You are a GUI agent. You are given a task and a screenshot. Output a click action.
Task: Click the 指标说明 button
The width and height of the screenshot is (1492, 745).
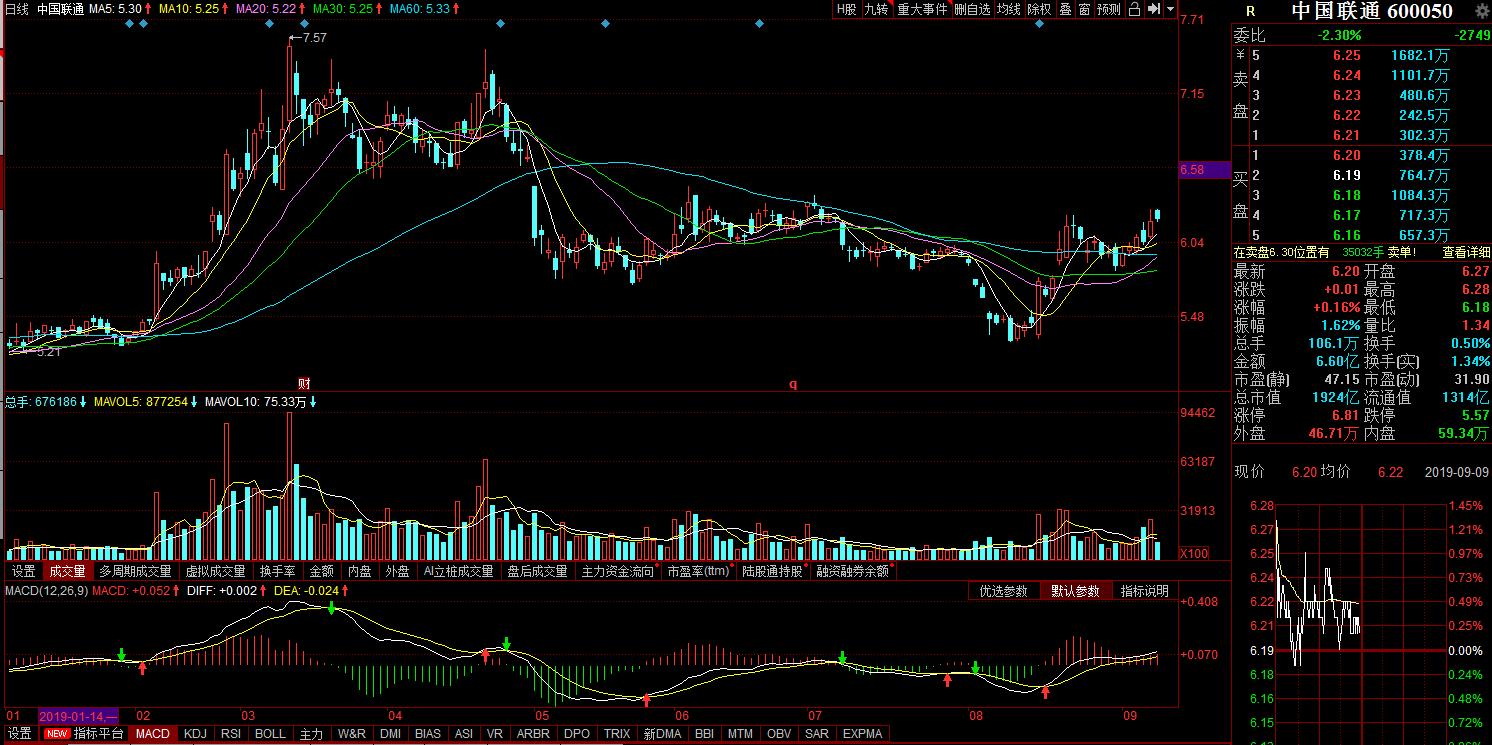click(1144, 591)
